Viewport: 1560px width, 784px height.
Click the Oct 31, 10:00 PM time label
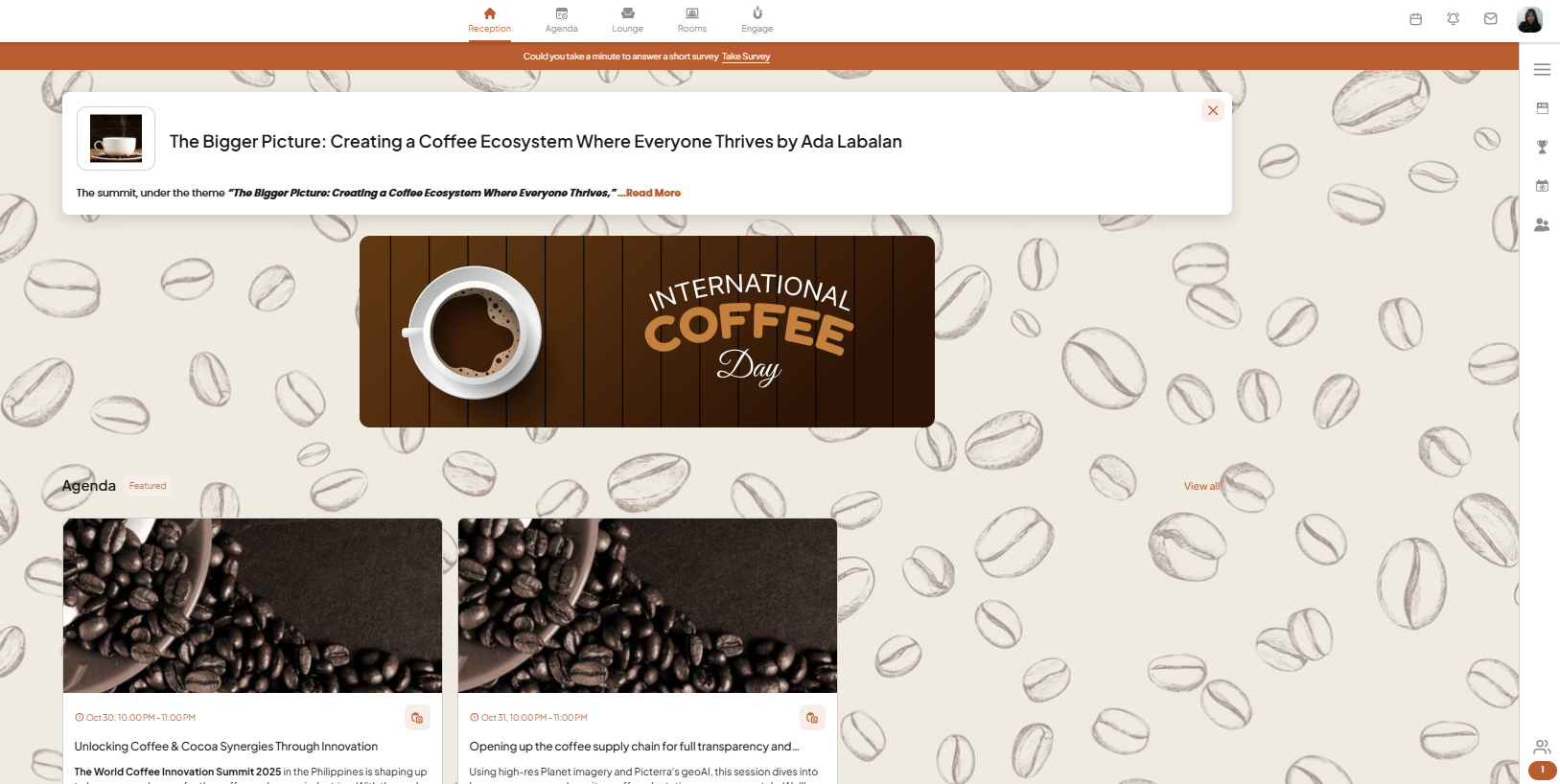(529, 718)
